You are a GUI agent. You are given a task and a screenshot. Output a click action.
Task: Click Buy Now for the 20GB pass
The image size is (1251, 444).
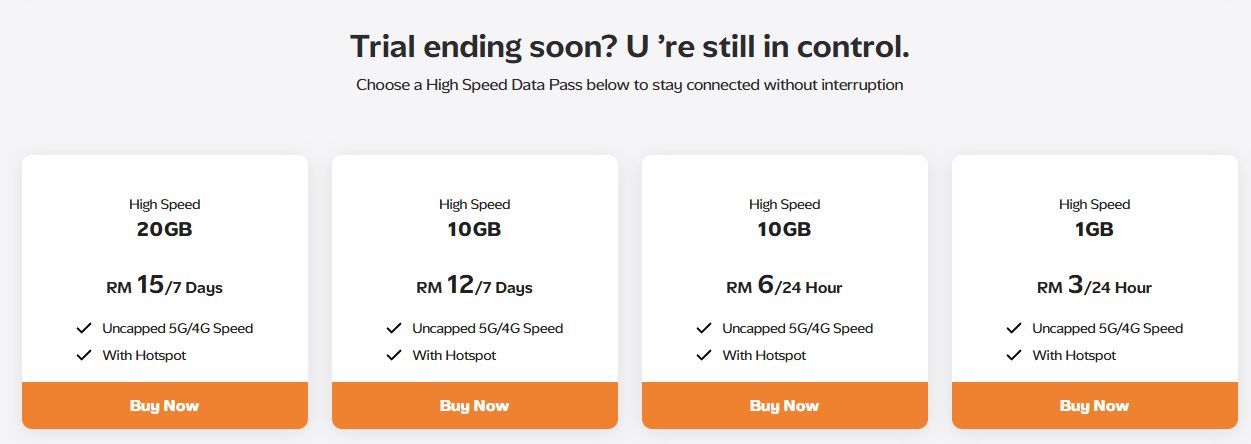pyautogui.click(x=164, y=406)
